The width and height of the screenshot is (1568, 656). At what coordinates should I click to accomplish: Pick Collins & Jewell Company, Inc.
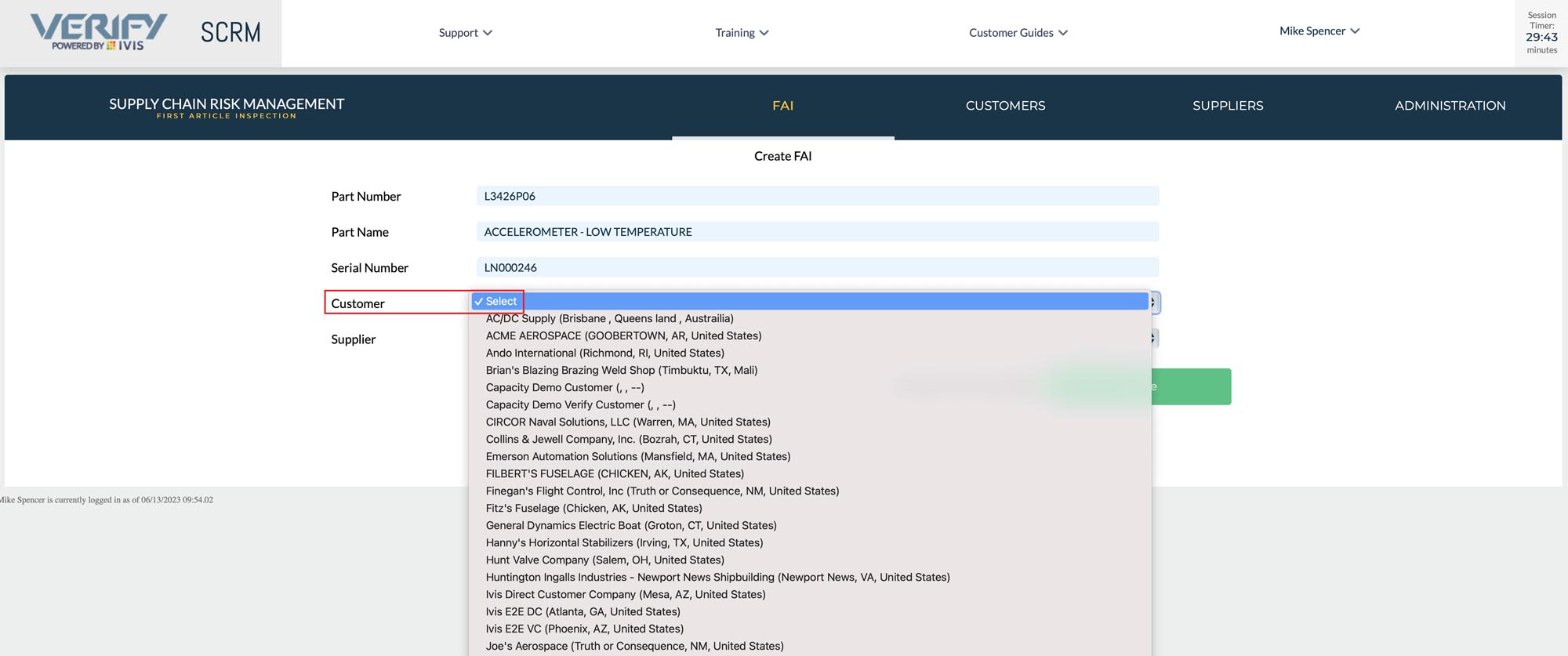pos(811,439)
